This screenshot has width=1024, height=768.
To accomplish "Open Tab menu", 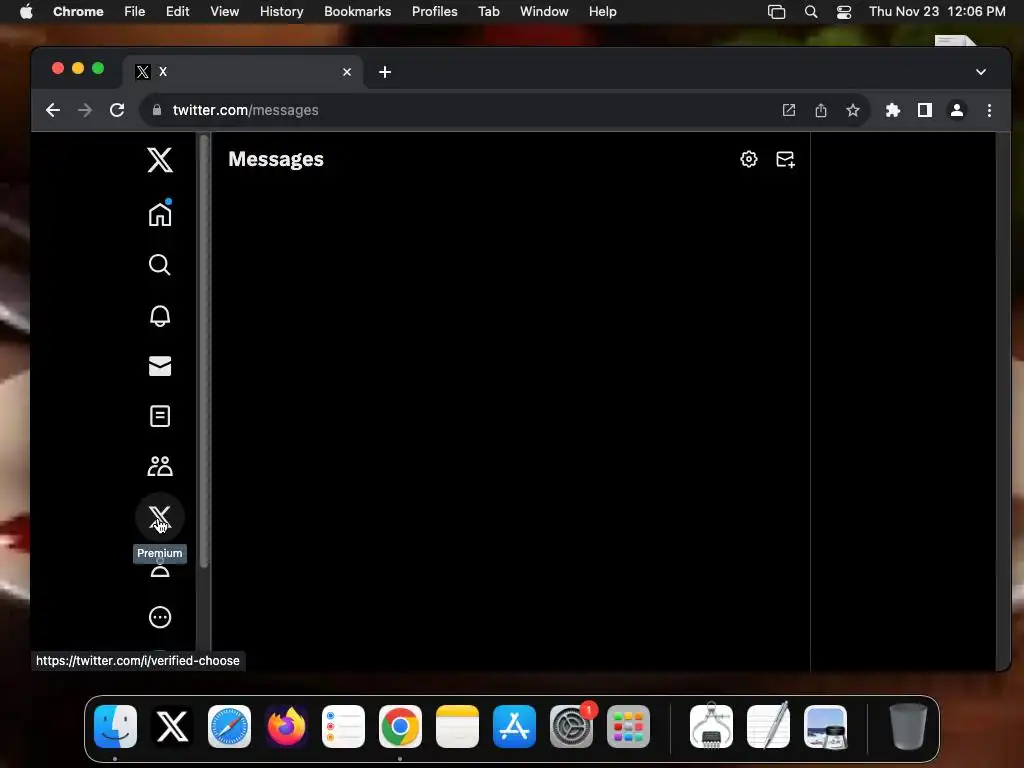I will pyautogui.click(x=488, y=11).
